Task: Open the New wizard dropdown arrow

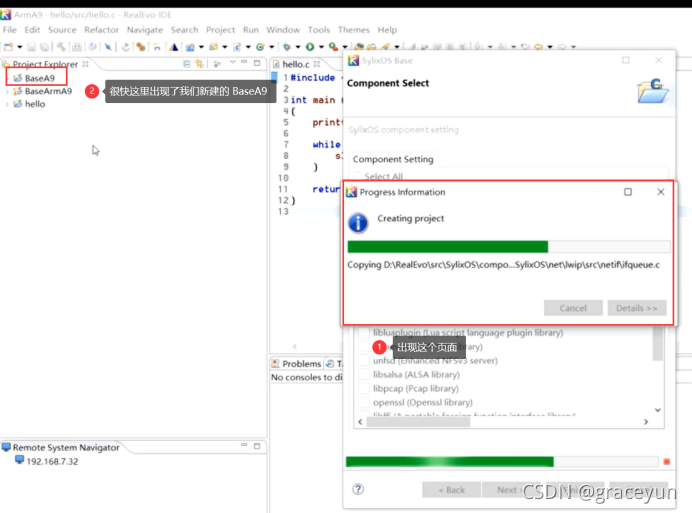Action: click(19, 47)
